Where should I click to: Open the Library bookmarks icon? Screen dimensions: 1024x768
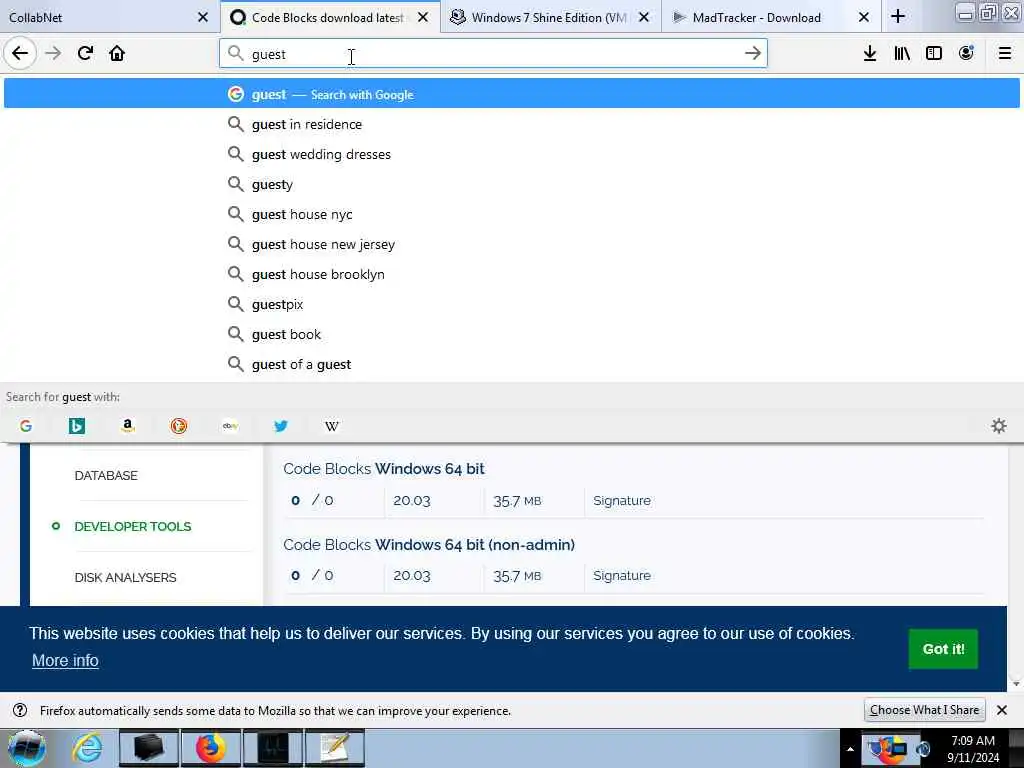pyautogui.click(x=902, y=54)
